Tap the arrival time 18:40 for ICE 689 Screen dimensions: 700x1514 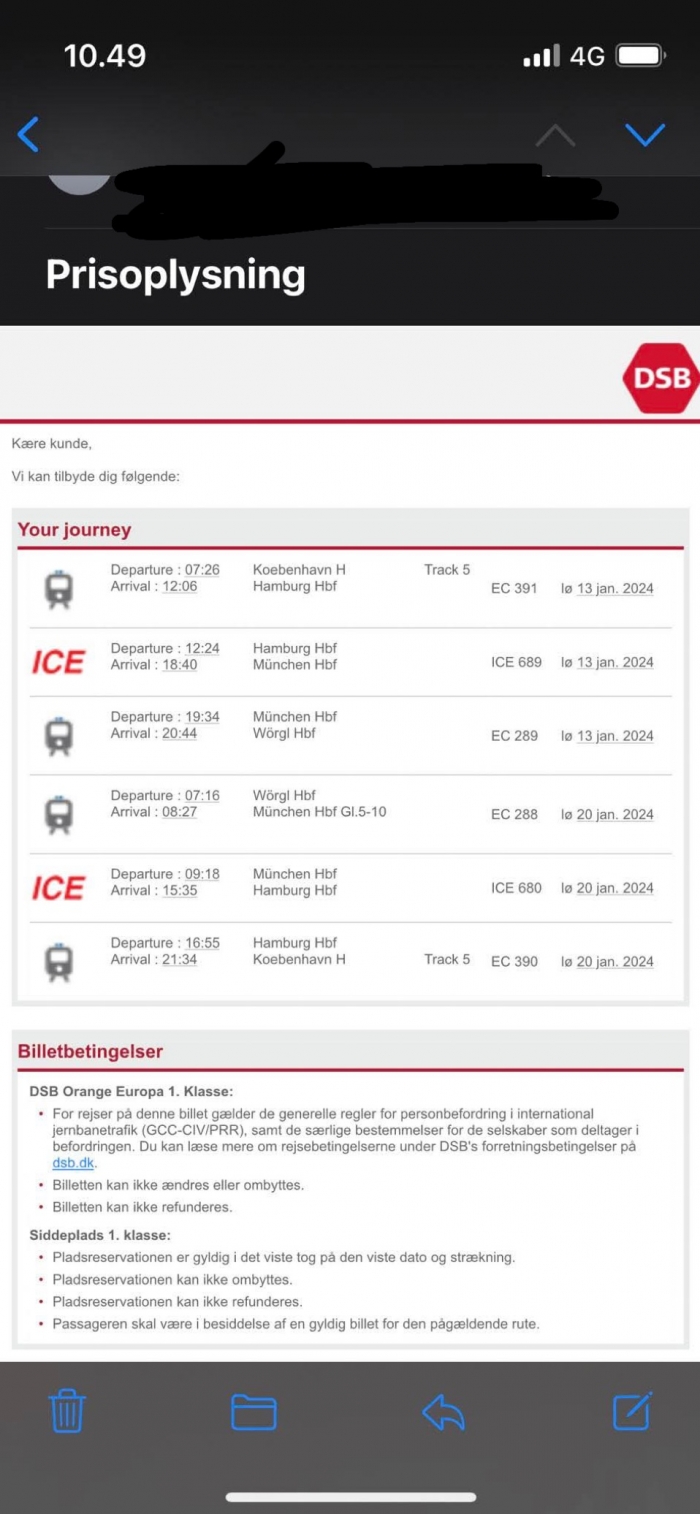click(x=179, y=665)
